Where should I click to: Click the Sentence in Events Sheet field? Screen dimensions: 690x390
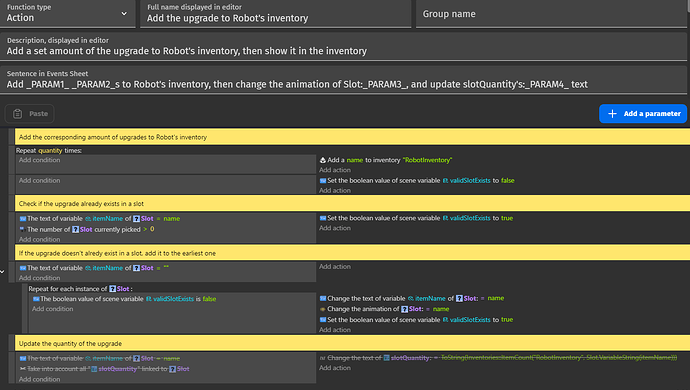pos(344,80)
